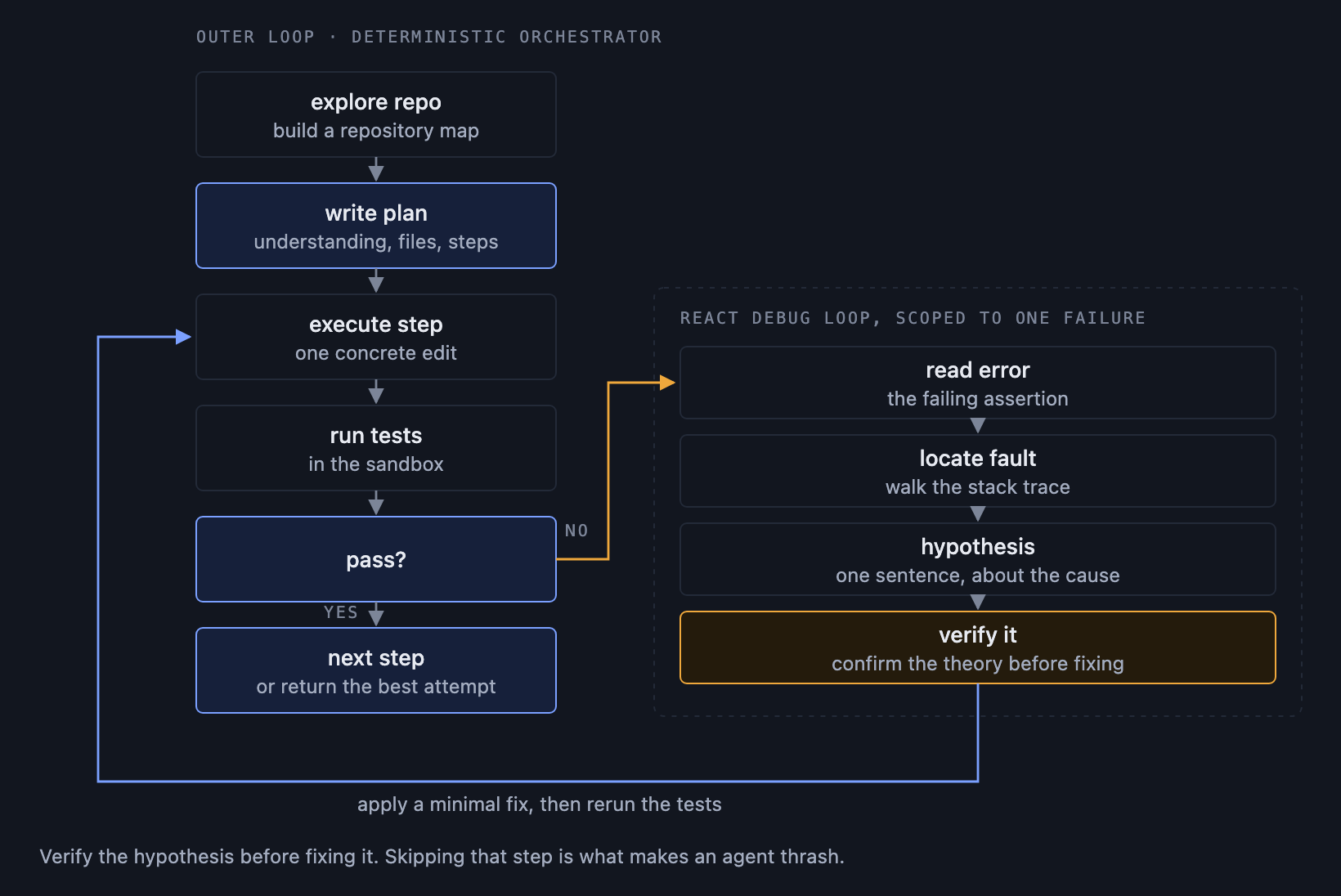Click 'apply a minimal fix, then rerun the tests'
The width and height of the screenshot is (1341, 896).
(x=540, y=804)
